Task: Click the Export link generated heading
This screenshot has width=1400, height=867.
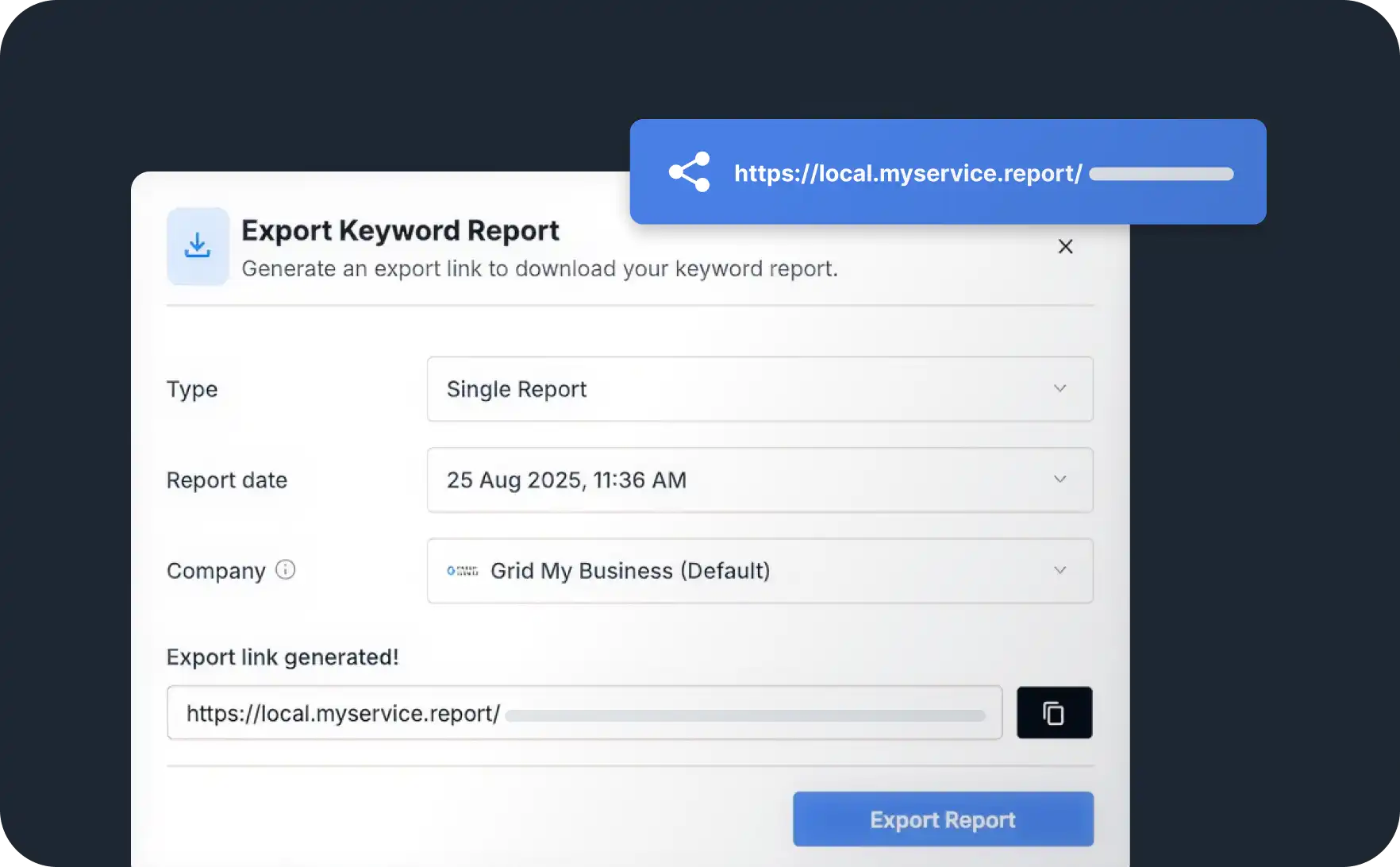Action: click(283, 657)
